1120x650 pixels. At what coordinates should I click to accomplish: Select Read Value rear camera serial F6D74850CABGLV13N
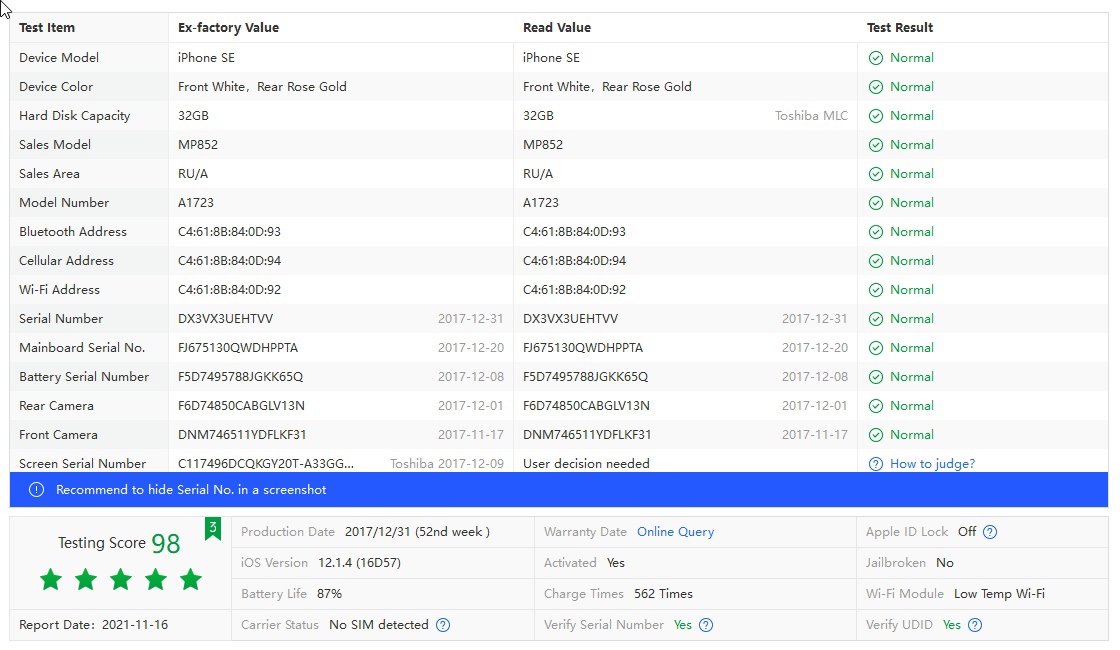pos(586,406)
